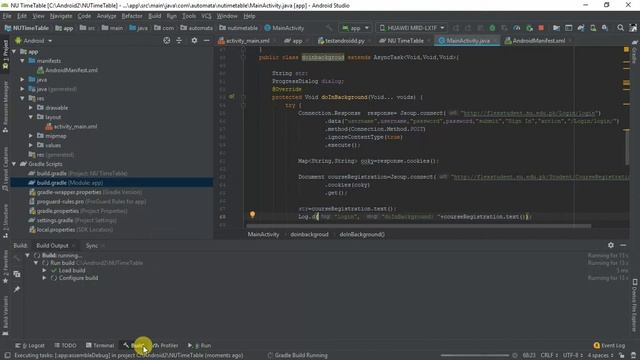Open the app run configuration dropdown
The image size is (640, 360).
click(x=356, y=28)
